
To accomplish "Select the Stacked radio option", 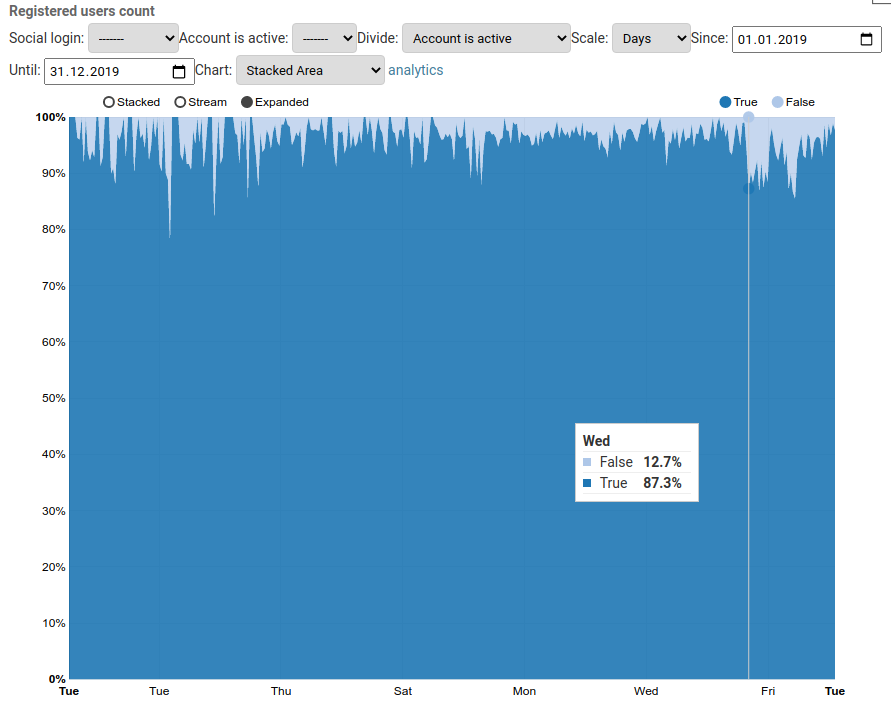I will click(x=109, y=102).
